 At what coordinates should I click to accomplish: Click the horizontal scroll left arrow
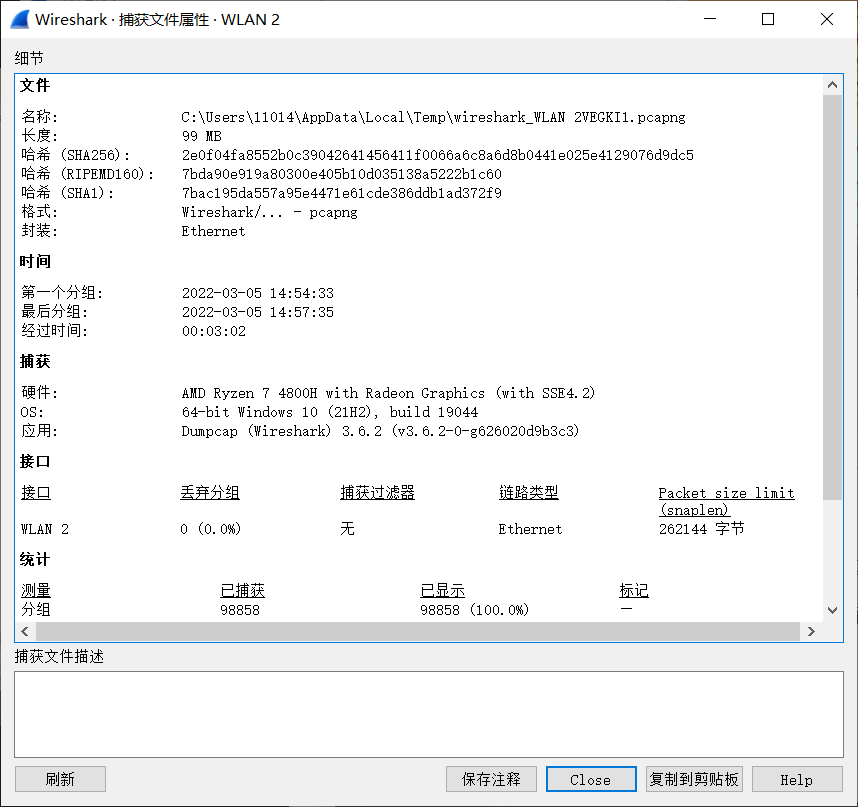coord(25,631)
